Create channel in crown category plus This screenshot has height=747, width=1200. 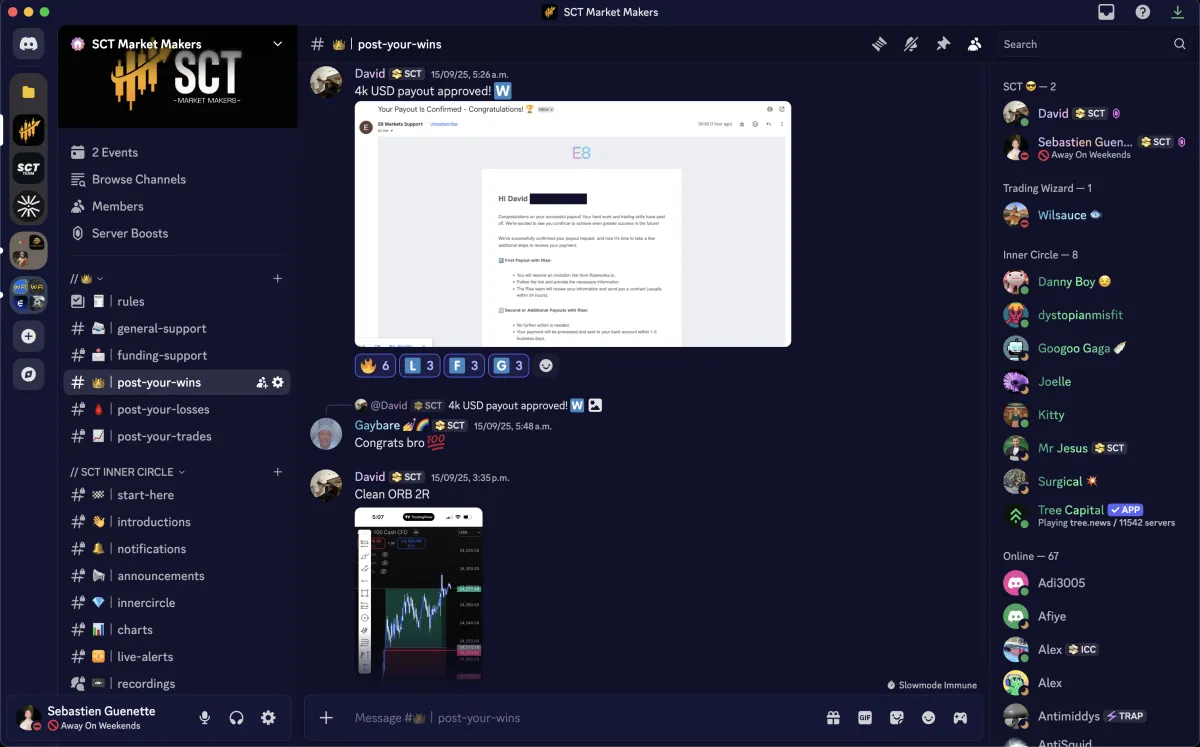coord(278,278)
